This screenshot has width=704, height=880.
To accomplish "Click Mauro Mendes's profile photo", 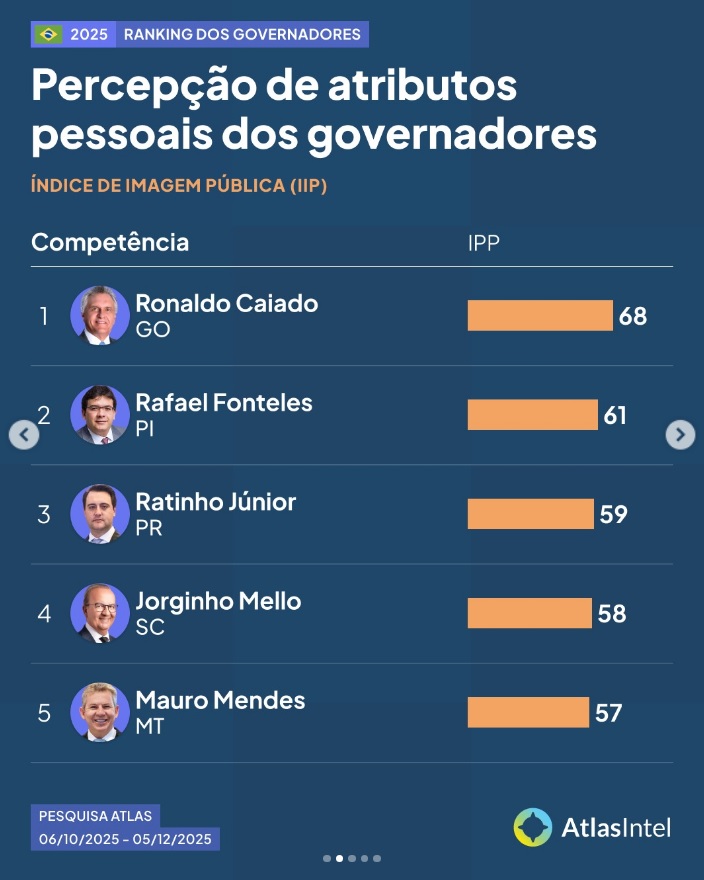I will [100, 712].
